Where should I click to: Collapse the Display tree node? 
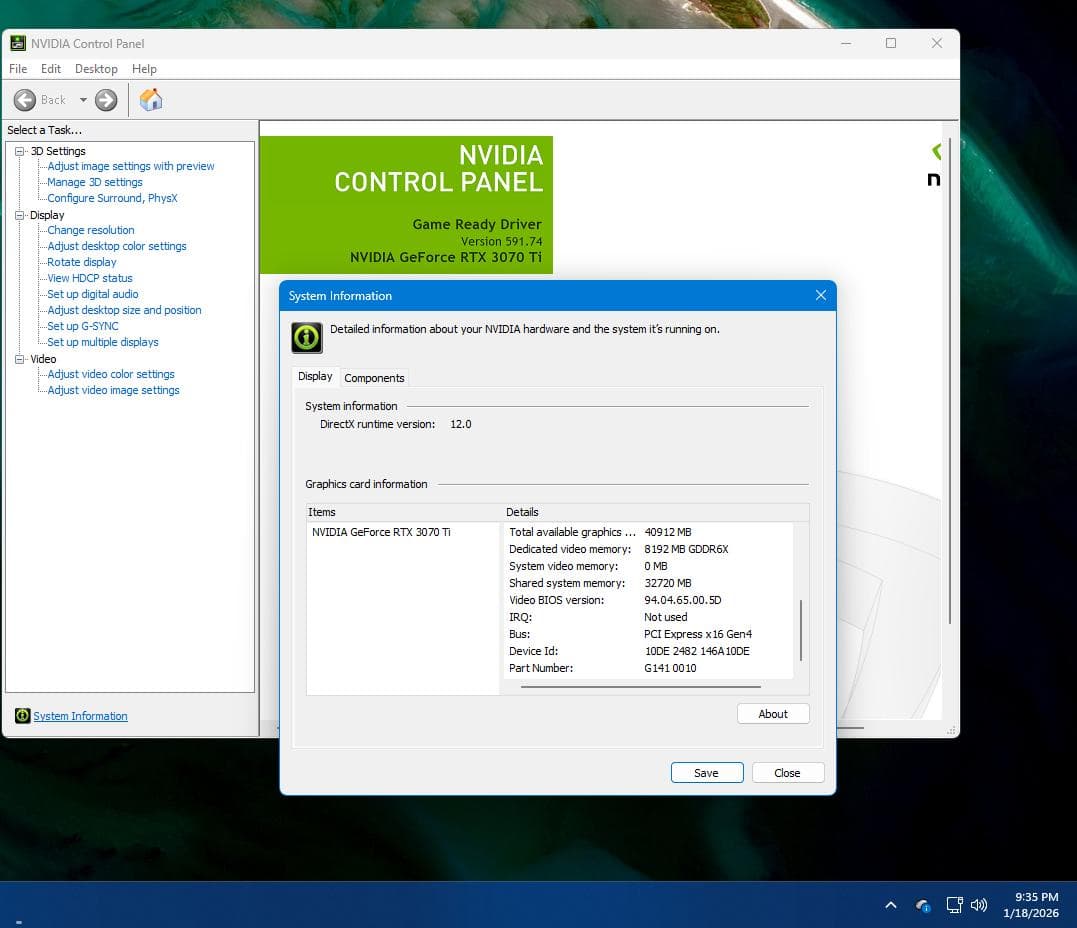[19, 215]
